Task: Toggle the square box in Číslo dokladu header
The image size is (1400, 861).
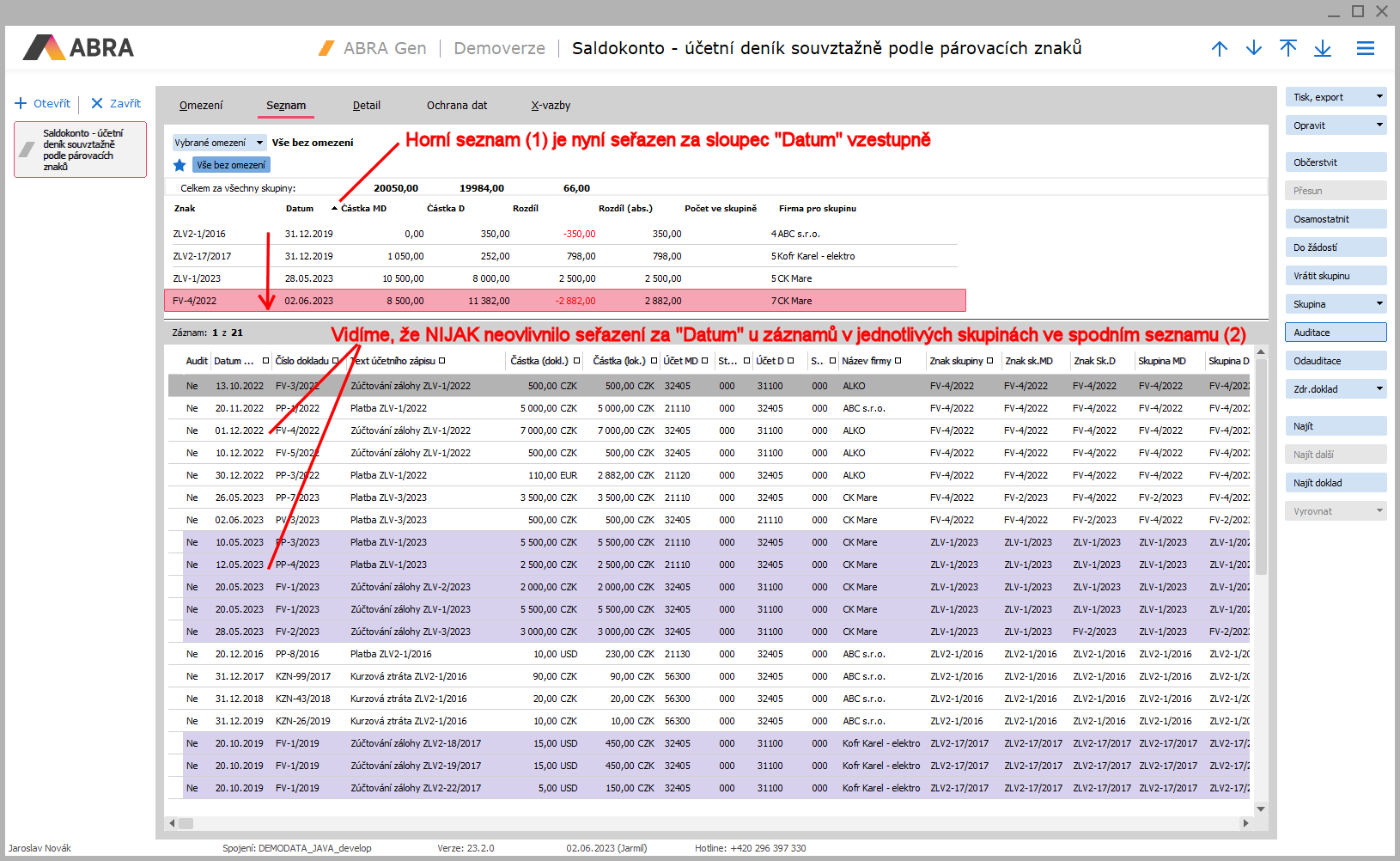Action: pyautogui.click(x=335, y=361)
